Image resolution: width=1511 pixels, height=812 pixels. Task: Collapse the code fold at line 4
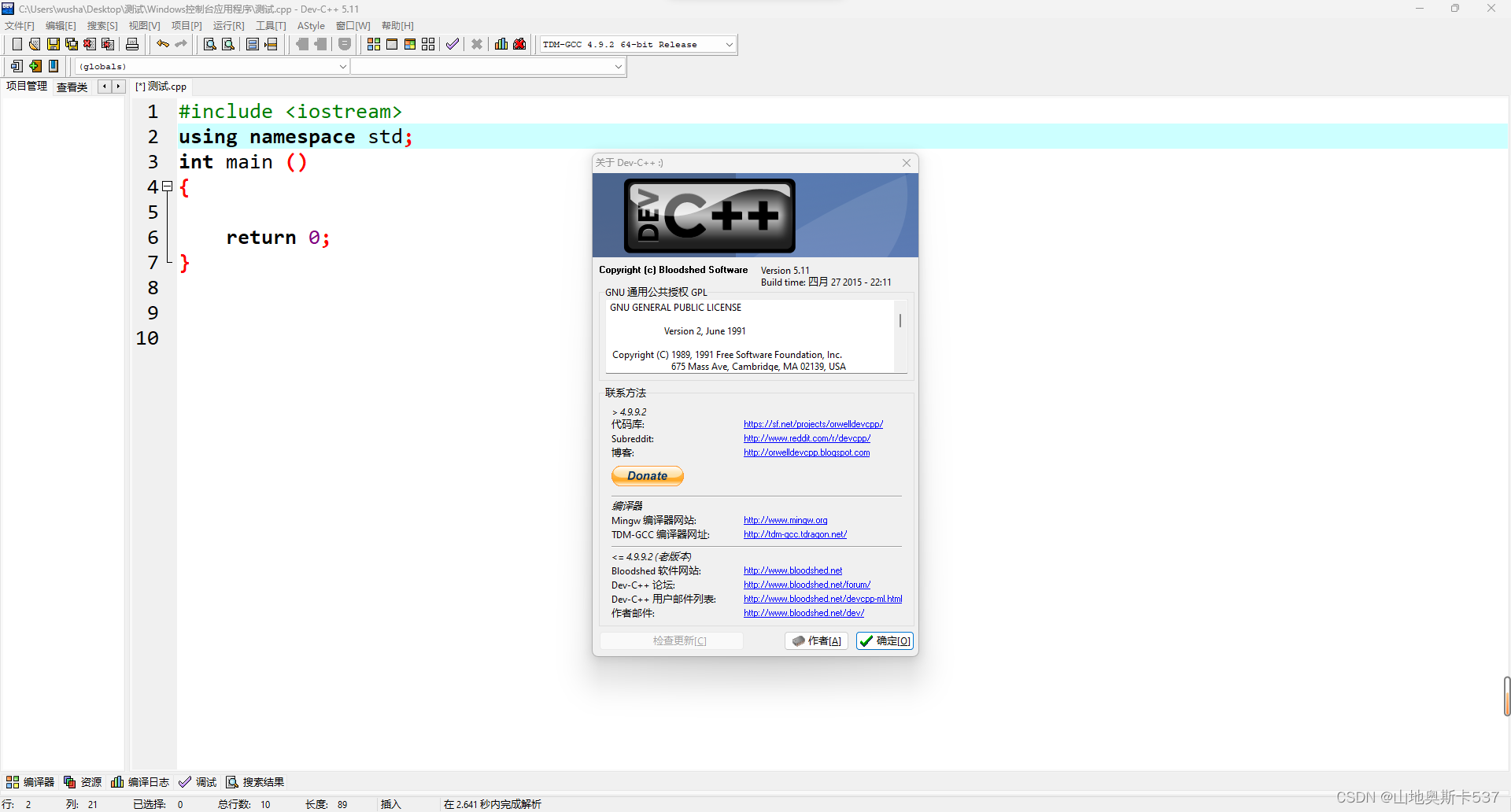click(x=167, y=186)
